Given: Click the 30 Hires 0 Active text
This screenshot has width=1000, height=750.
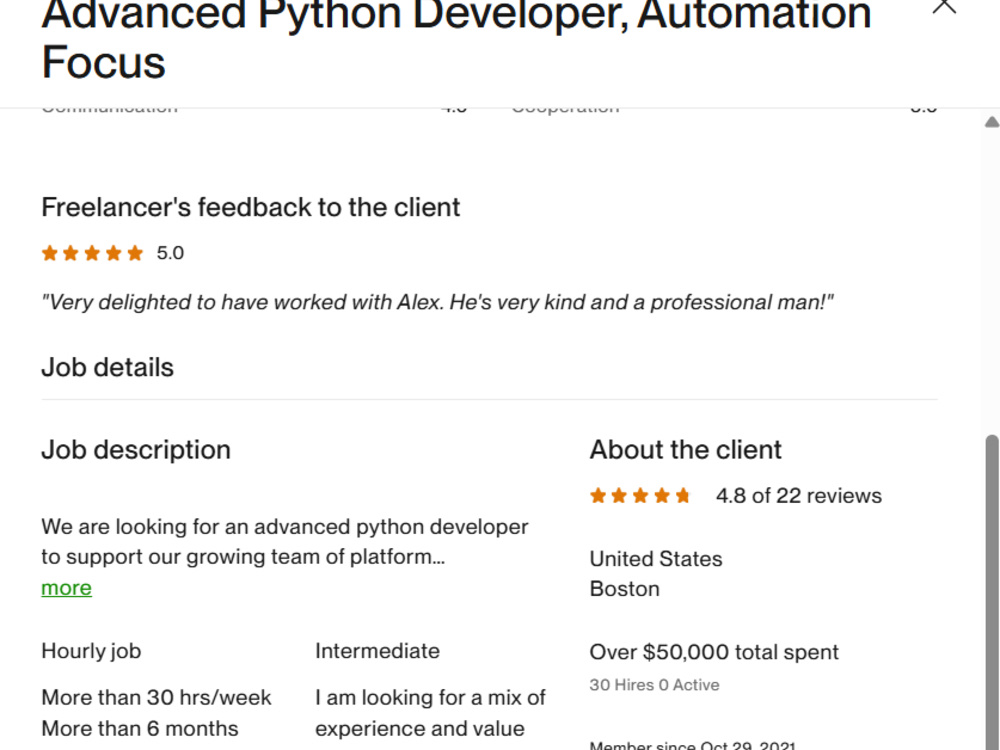Looking at the screenshot, I should [x=654, y=685].
